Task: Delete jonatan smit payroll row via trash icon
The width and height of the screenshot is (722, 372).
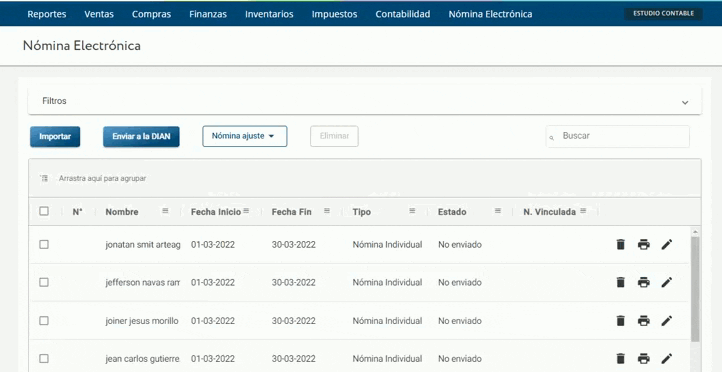Action: pyautogui.click(x=621, y=244)
